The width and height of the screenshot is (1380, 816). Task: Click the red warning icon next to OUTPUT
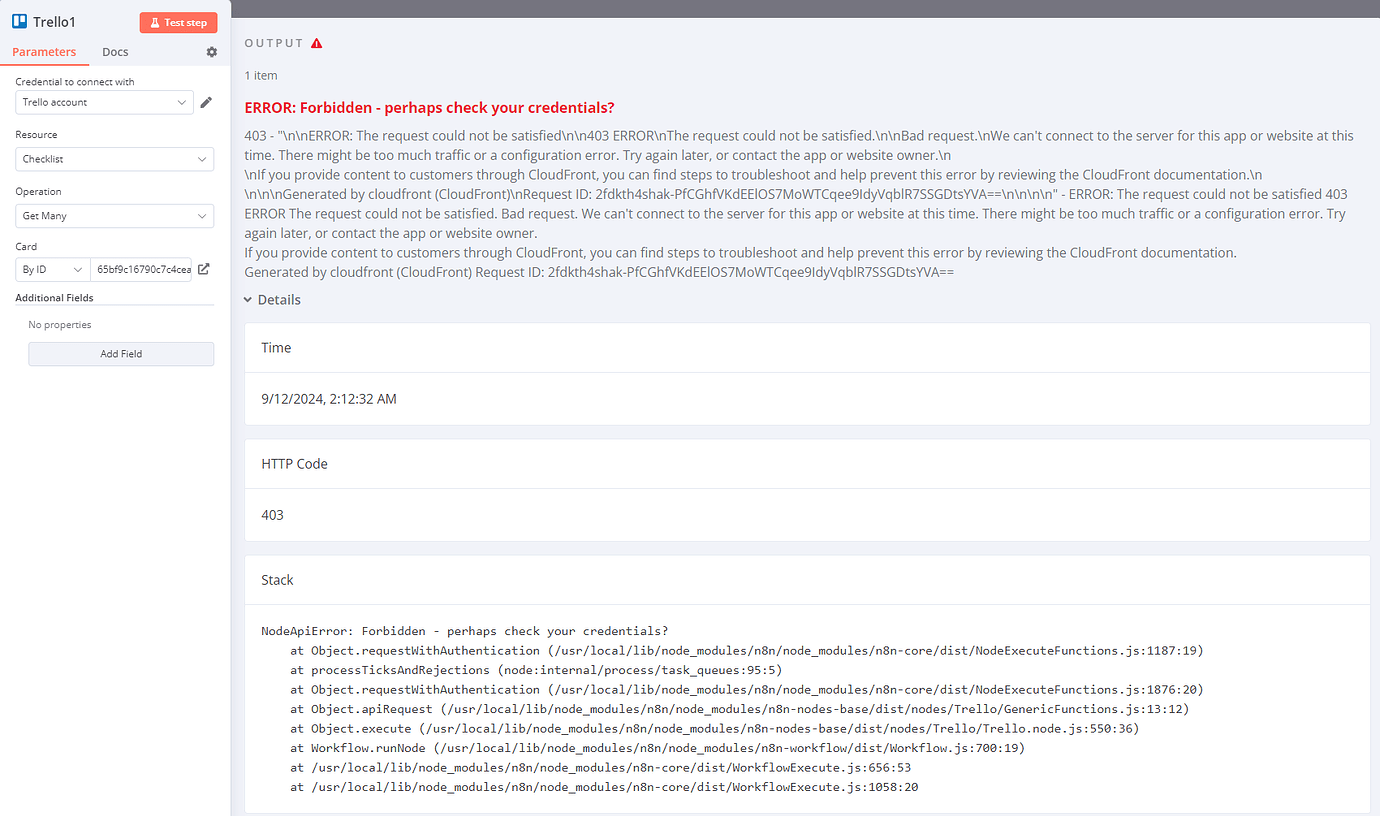click(317, 43)
